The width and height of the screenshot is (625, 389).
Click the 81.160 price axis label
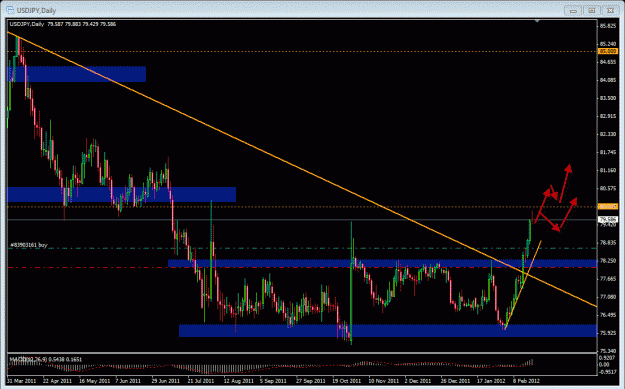coord(608,170)
